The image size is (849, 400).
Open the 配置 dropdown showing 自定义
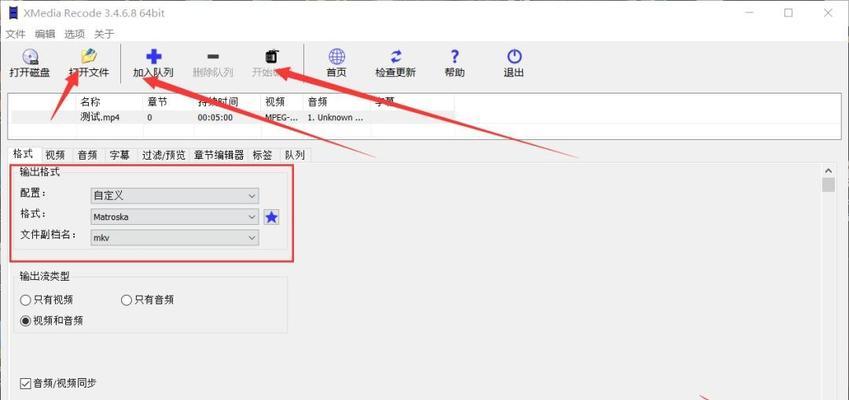click(x=174, y=195)
